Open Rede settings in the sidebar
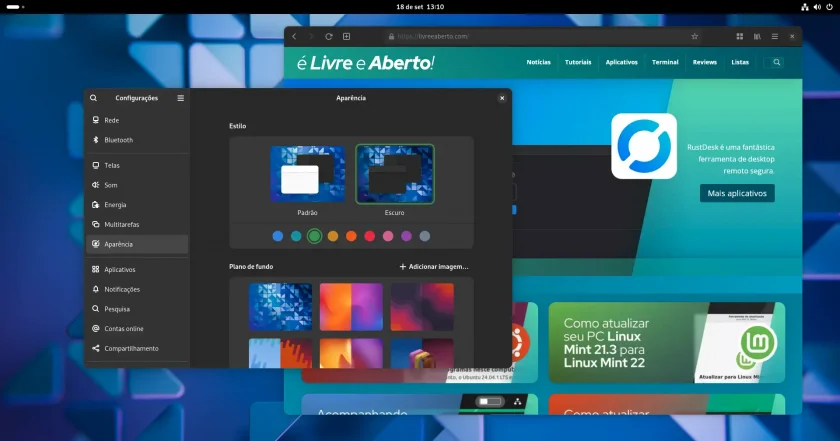Viewport: 840px width, 441px height. click(x=137, y=120)
